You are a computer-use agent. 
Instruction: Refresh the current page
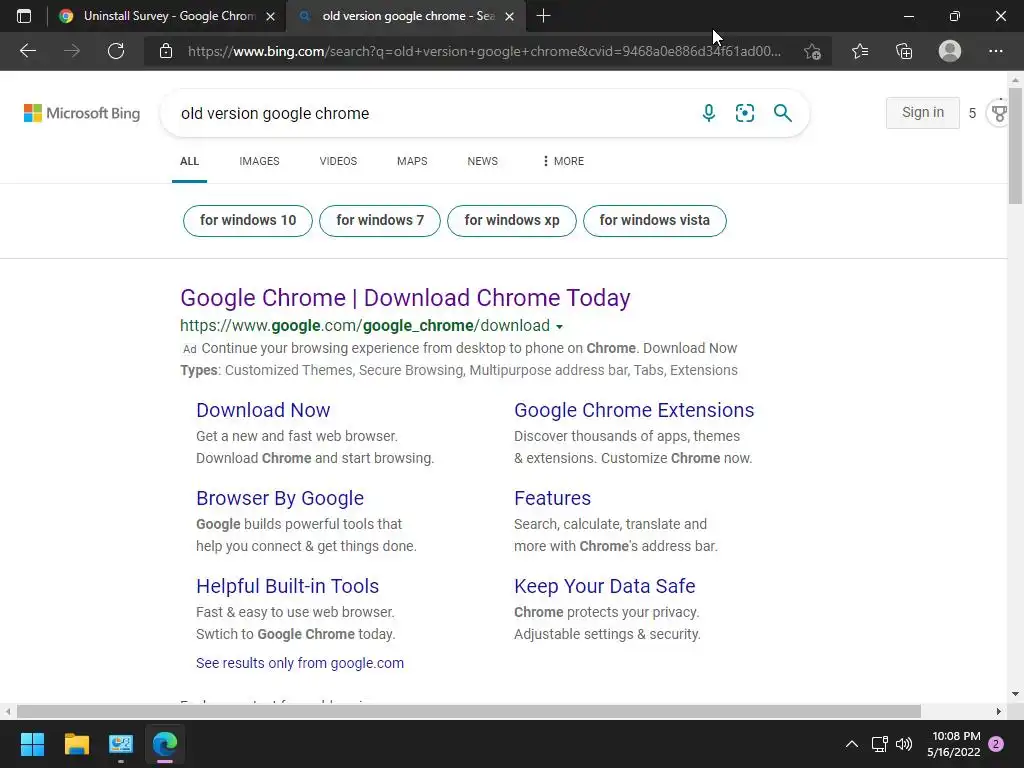(x=116, y=51)
